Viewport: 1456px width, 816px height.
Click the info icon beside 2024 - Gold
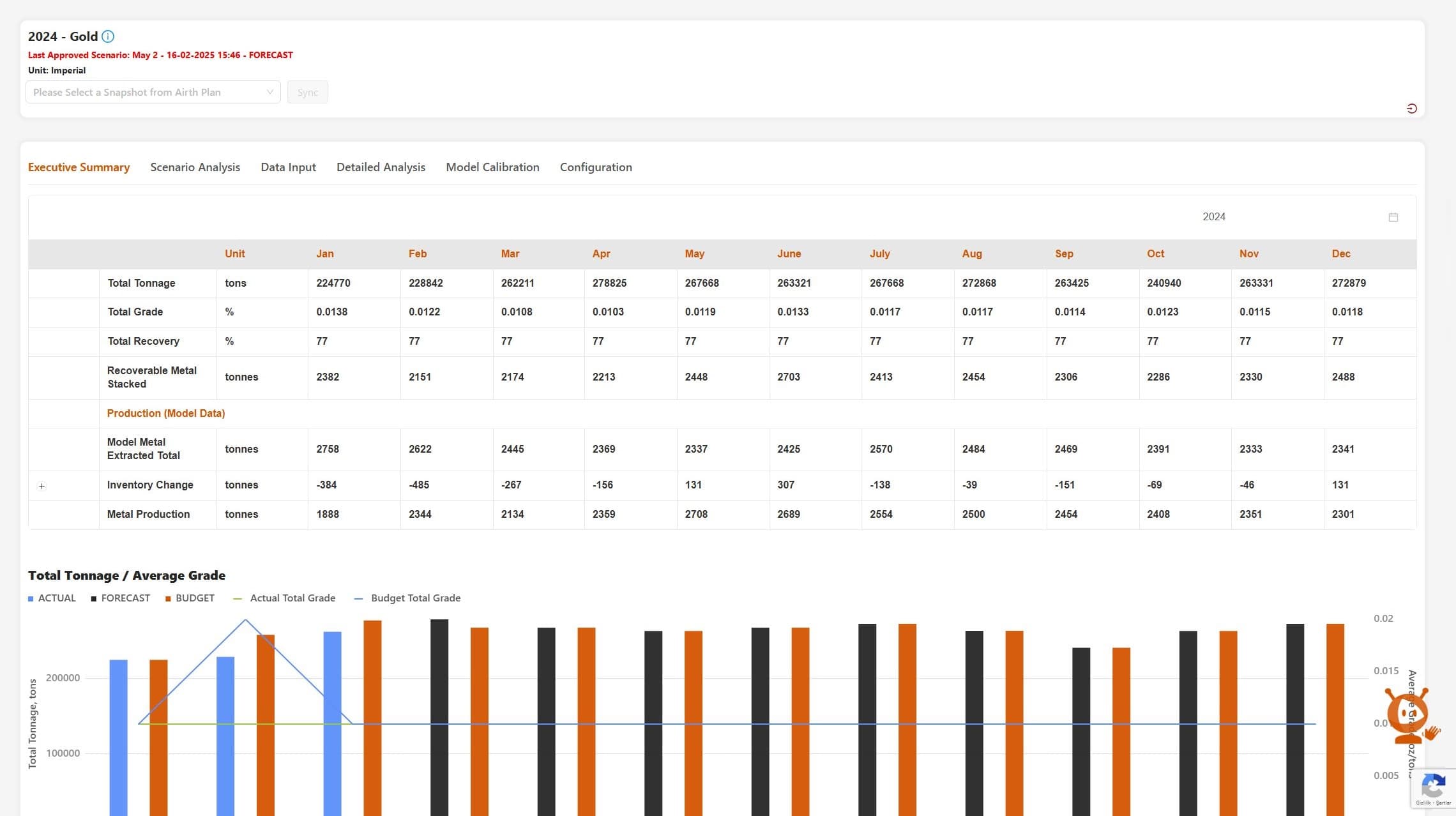(108, 36)
